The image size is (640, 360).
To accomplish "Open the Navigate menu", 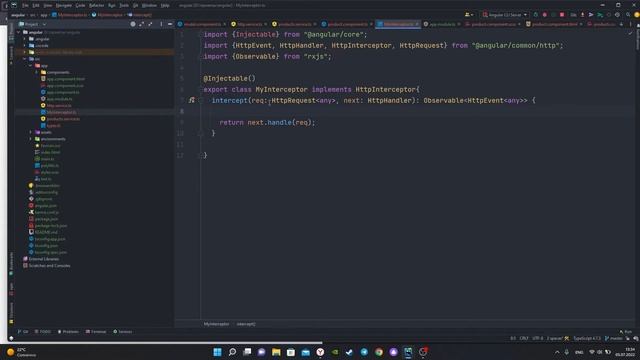I will coord(64,5).
